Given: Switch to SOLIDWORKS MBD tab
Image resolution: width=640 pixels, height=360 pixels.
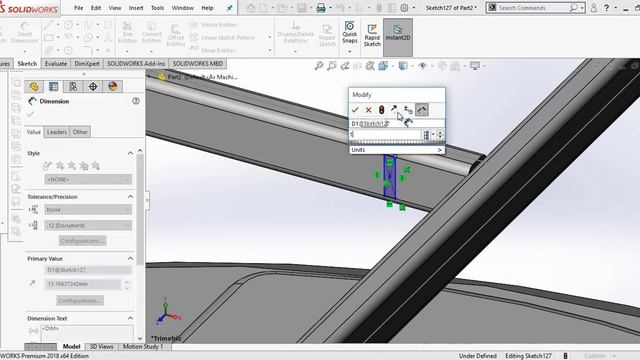Looking at the screenshot, I should (x=198, y=64).
